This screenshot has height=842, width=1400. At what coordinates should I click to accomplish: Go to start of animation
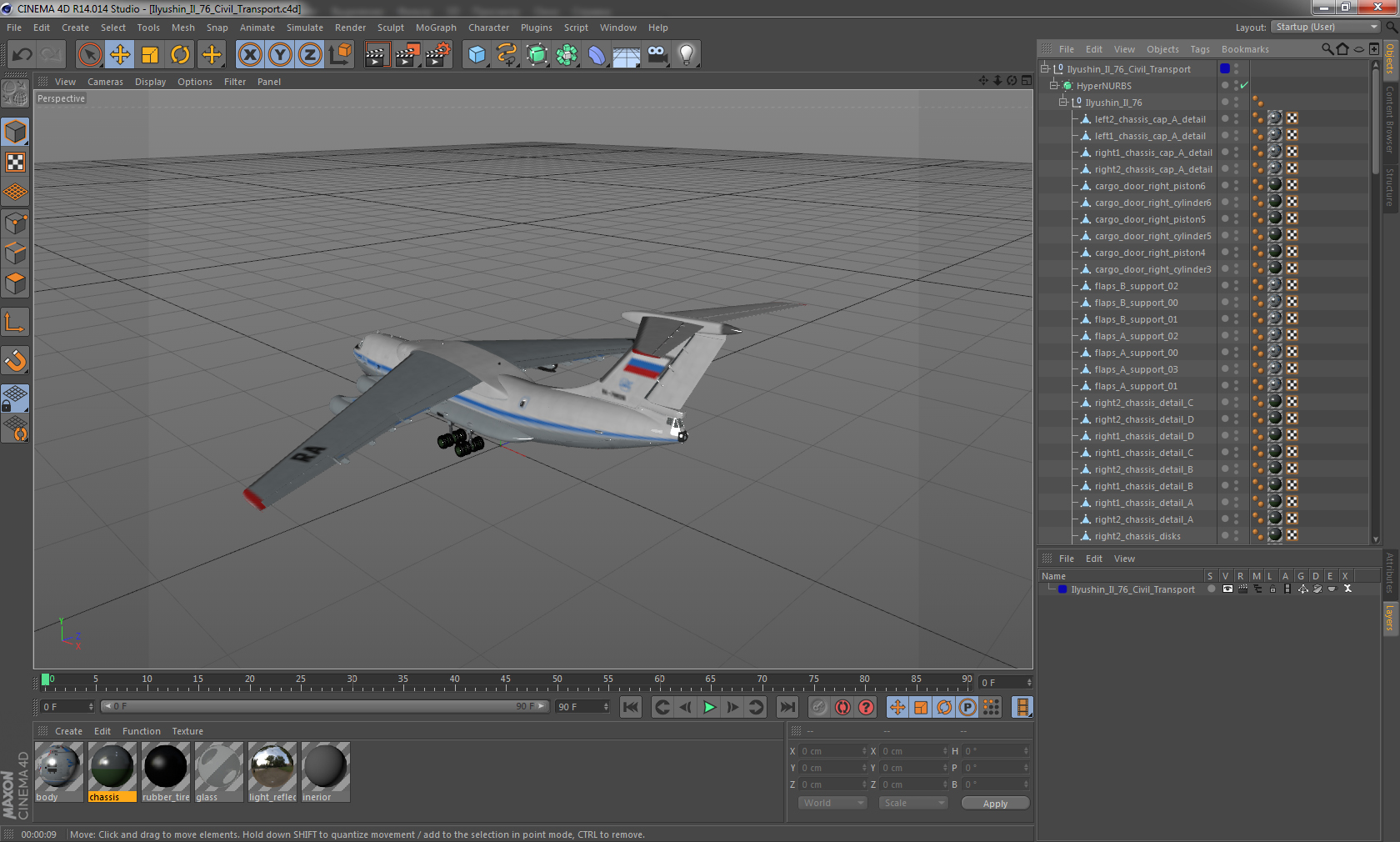[x=631, y=707]
